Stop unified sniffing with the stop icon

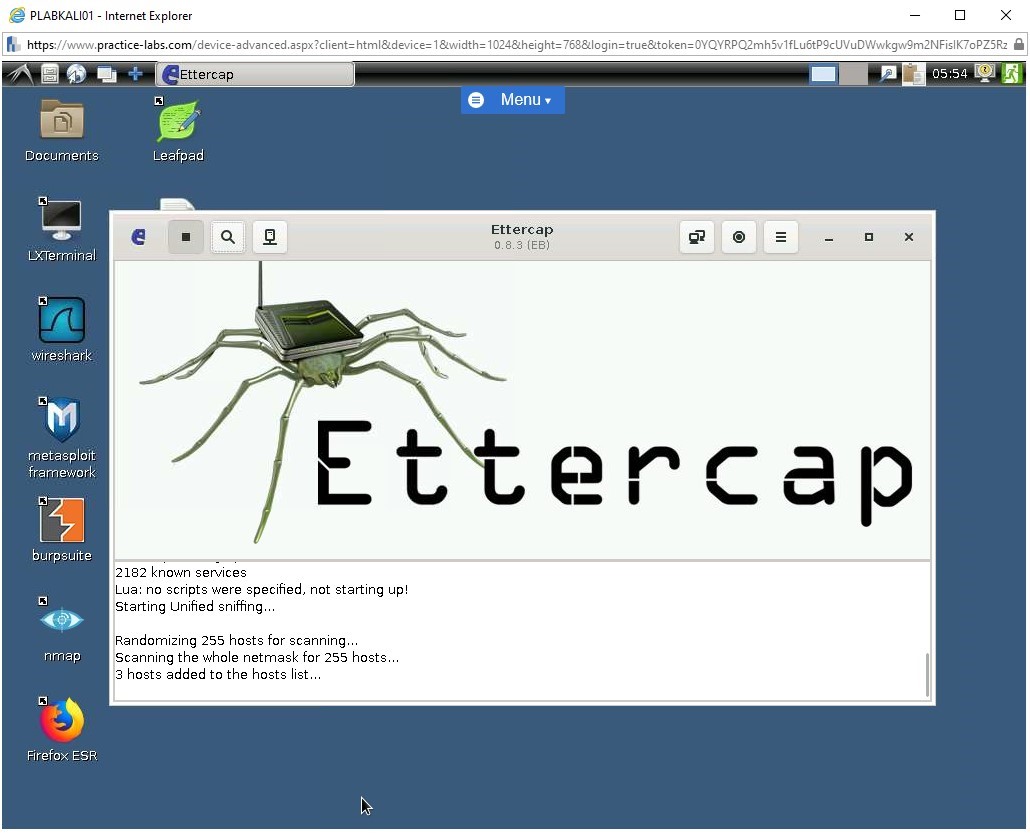point(186,237)
